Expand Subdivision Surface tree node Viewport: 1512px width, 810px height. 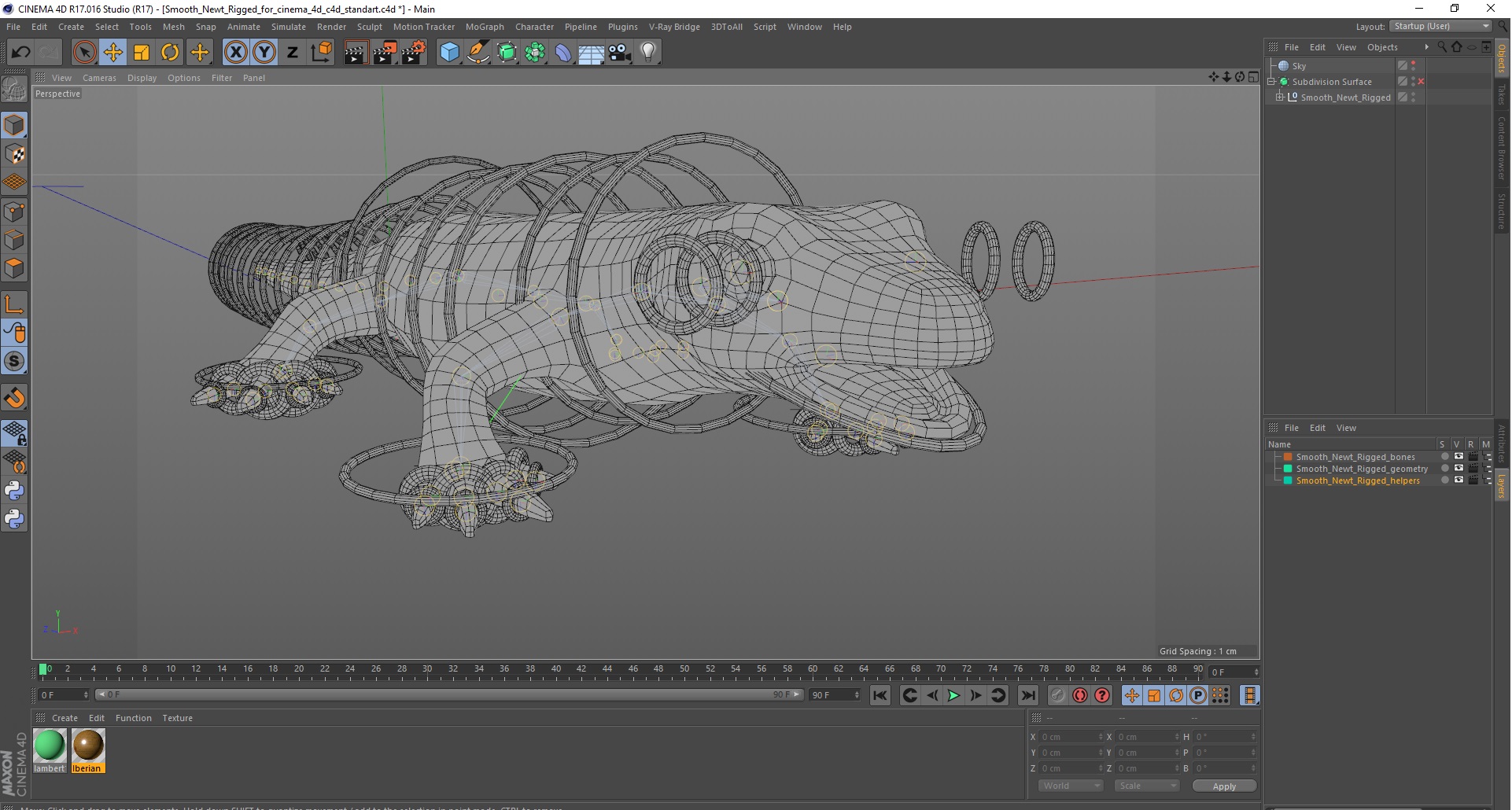click(x=1271, y=82)
